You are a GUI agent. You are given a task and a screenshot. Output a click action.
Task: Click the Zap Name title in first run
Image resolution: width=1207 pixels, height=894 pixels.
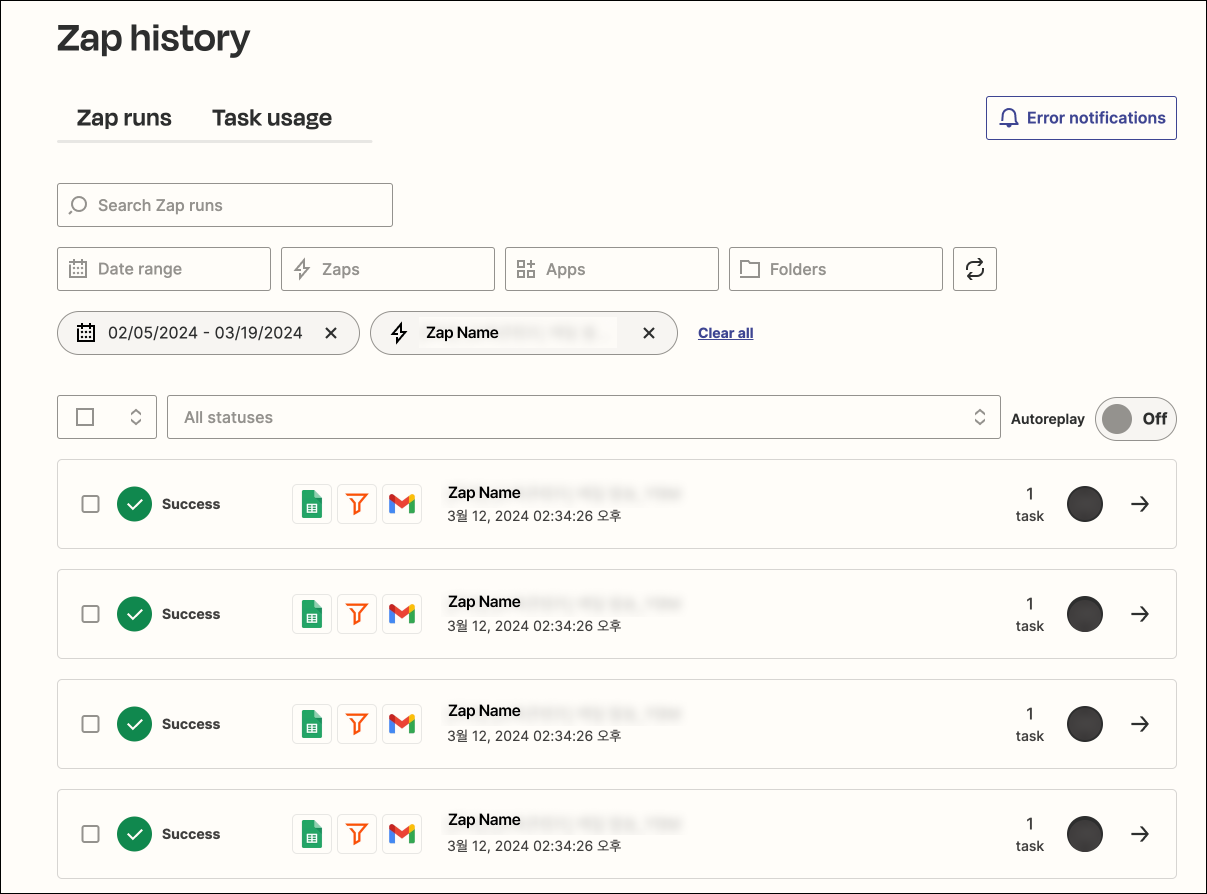click(484, 492)
